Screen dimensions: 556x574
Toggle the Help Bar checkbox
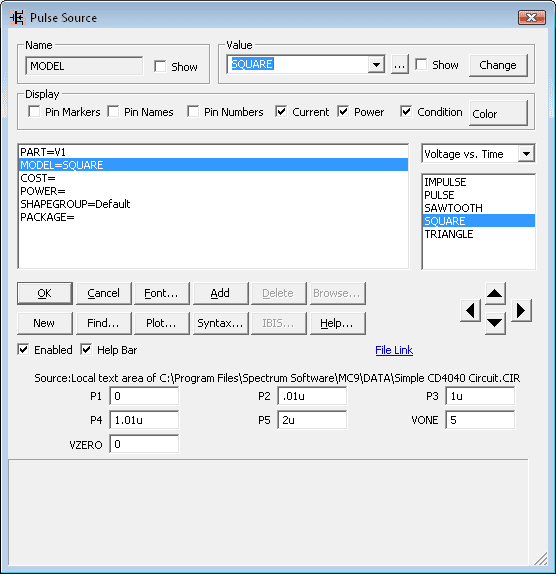(86, 350)
